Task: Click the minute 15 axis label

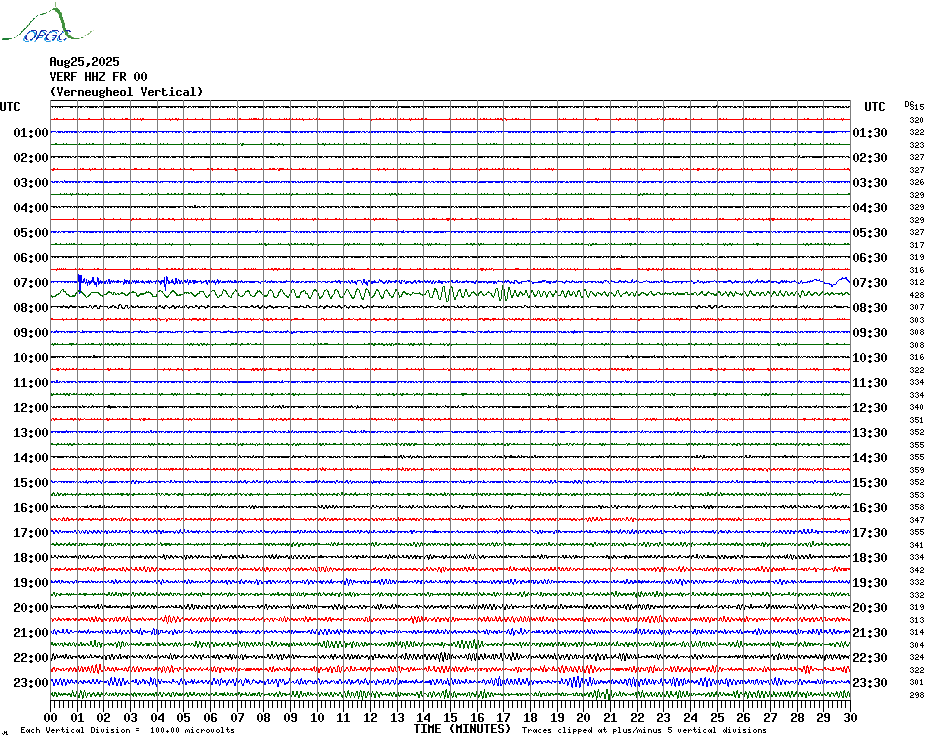Action: tap(451, 718)
